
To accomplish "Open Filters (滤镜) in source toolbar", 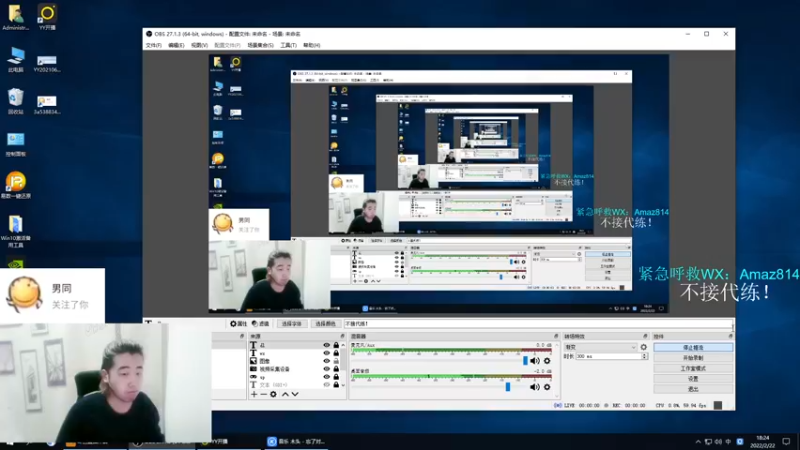I will tap(260, 323).
